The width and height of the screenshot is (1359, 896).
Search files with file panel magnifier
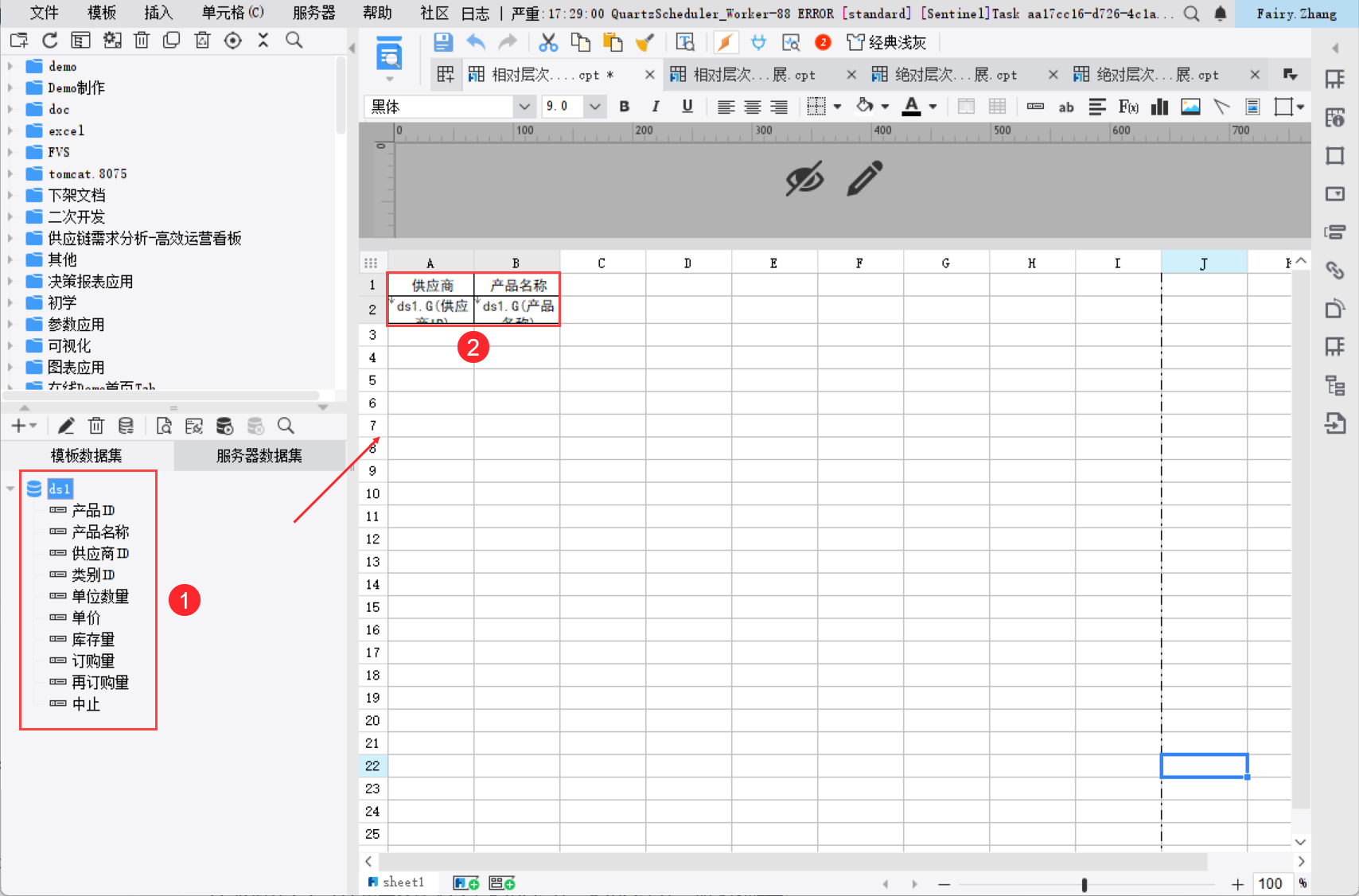coord(294,41)
